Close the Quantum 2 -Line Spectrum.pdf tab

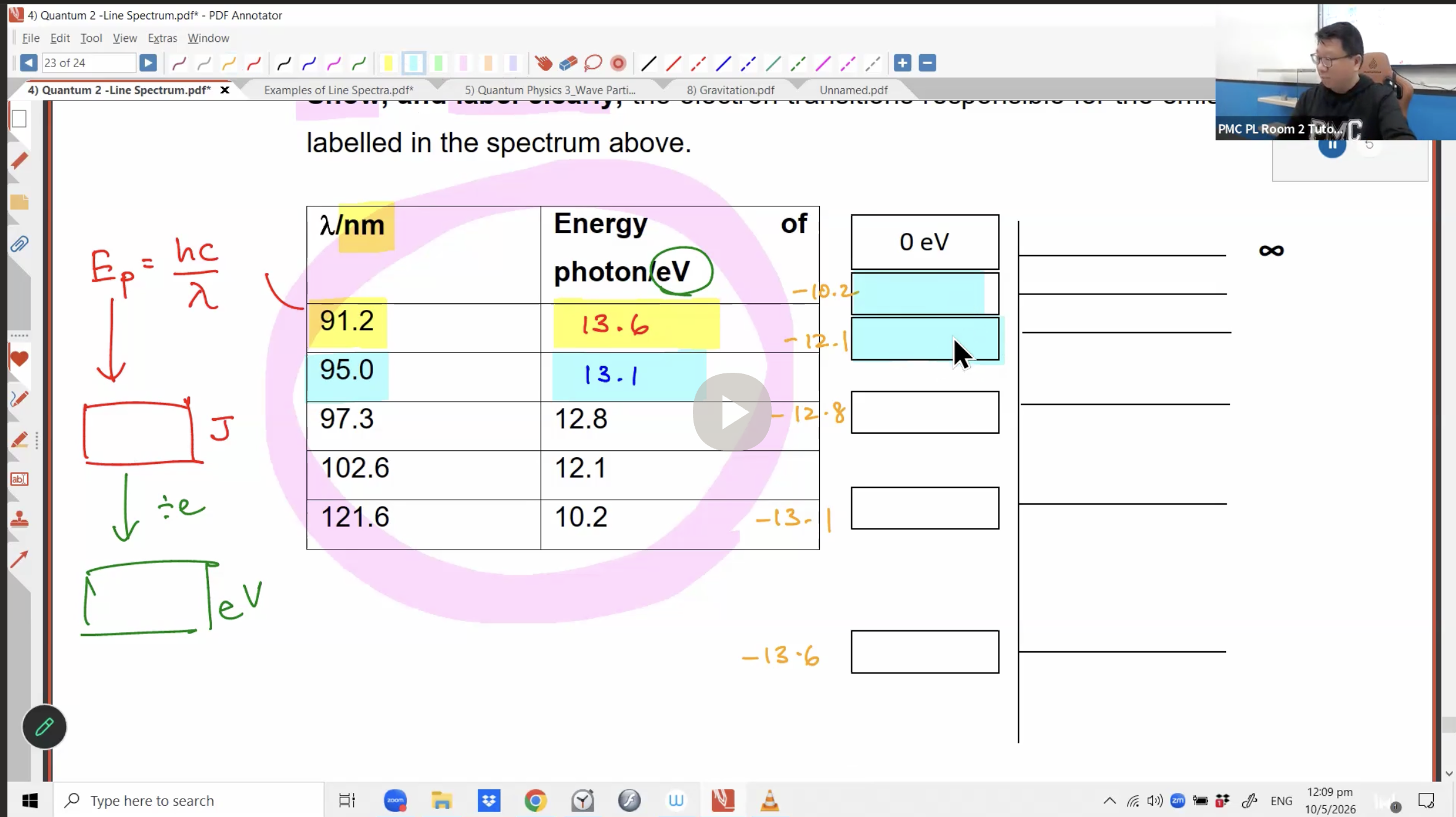click(x=225, y=90)
